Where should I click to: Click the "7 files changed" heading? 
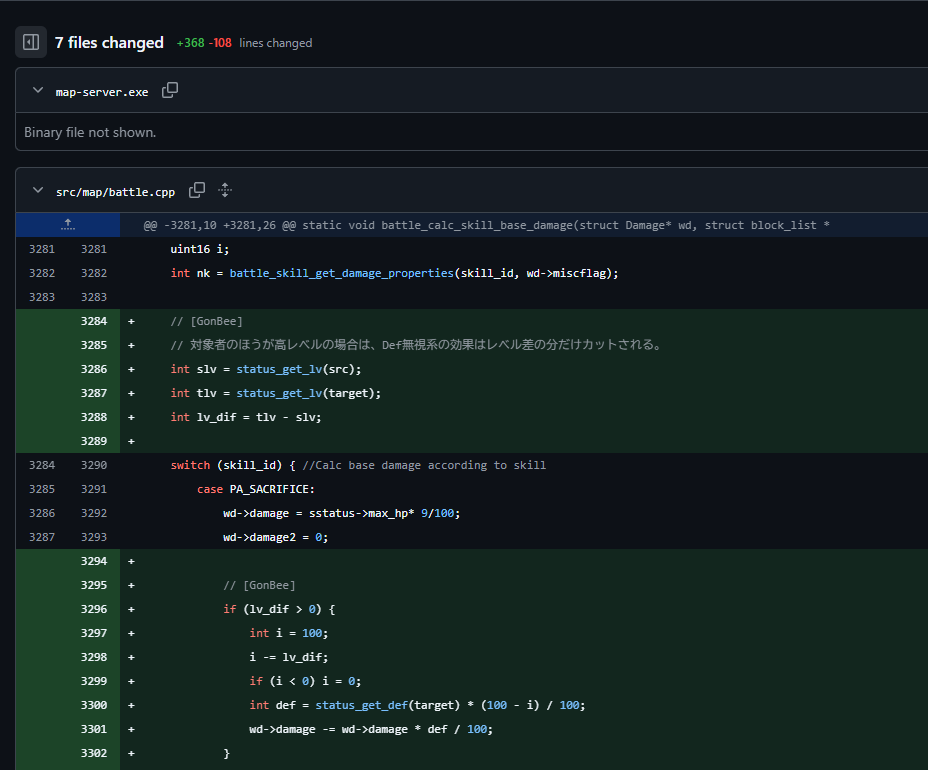(x=109, y=43)
